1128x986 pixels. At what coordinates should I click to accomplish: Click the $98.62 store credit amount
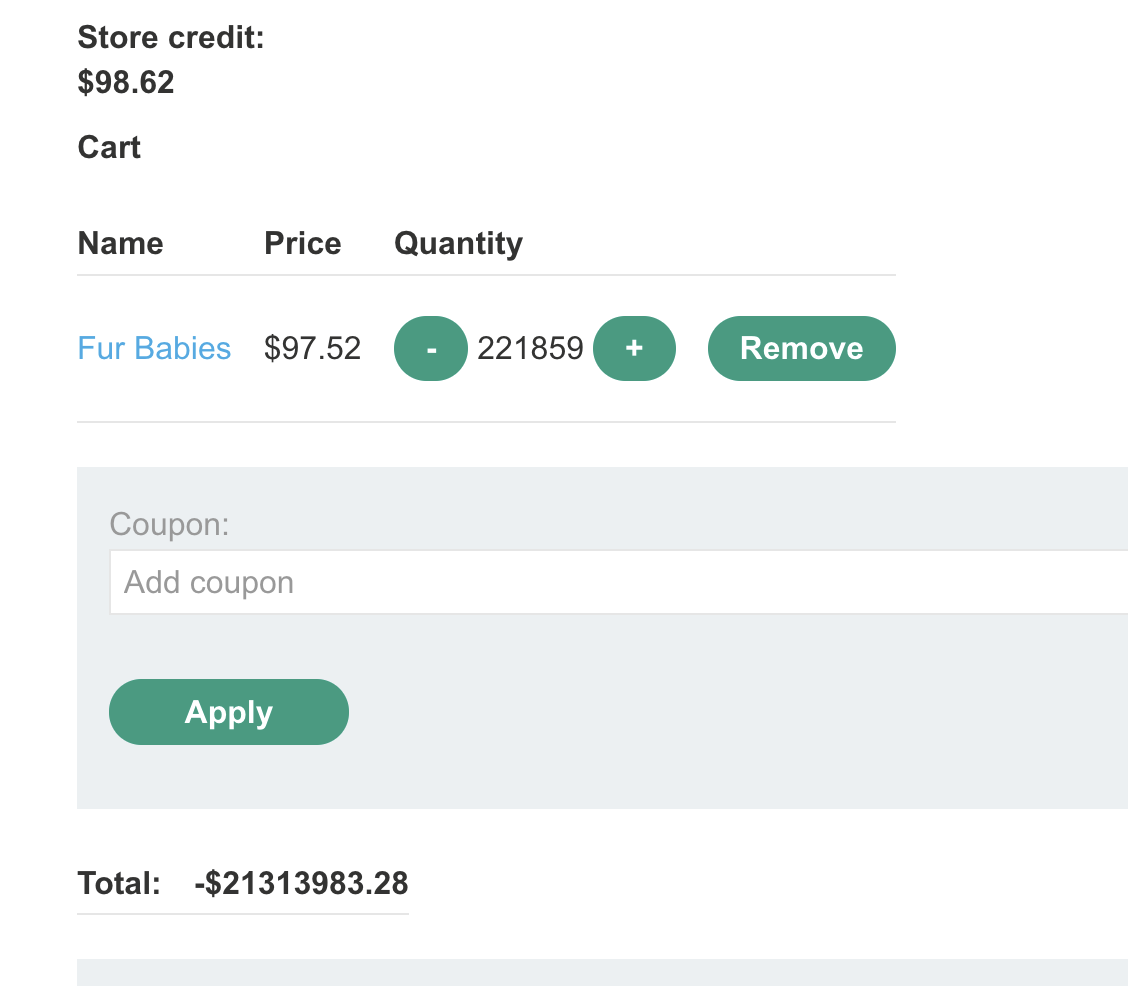[126, 82]
